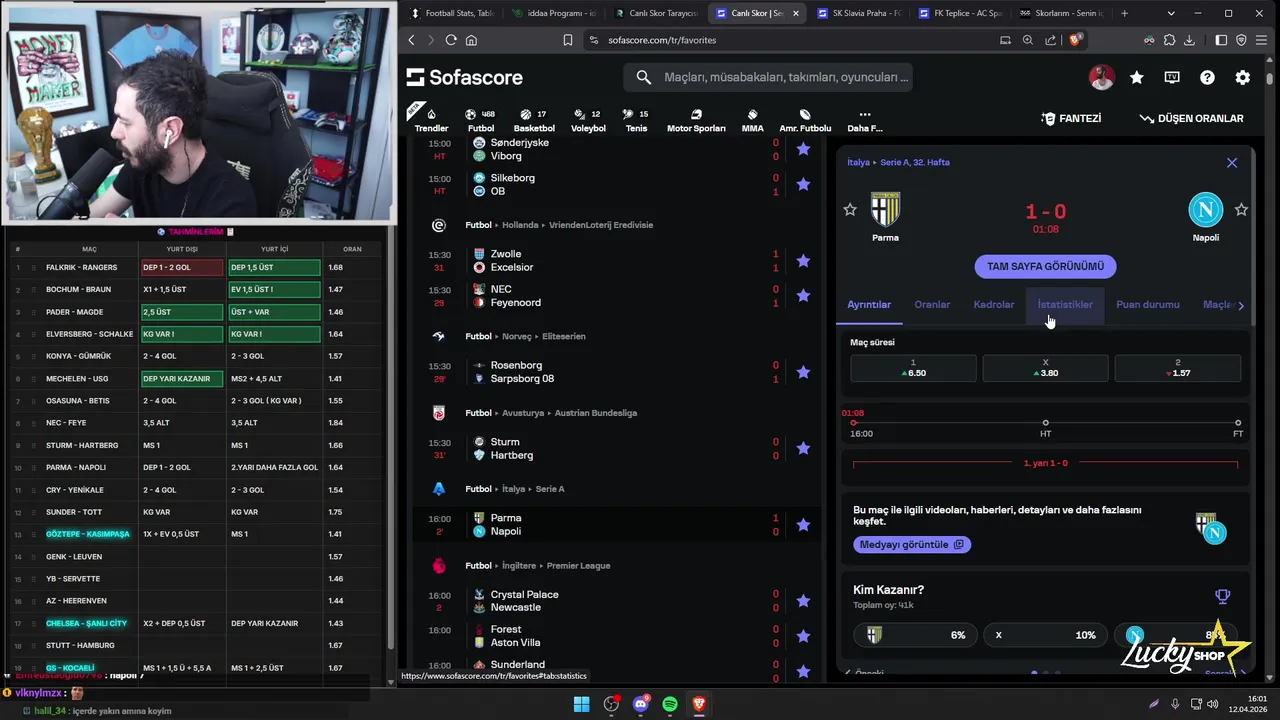The height and width of the screenshot is (720, 1280).
Task: Open the MMA sport category
Action: (x=752, y=120)
